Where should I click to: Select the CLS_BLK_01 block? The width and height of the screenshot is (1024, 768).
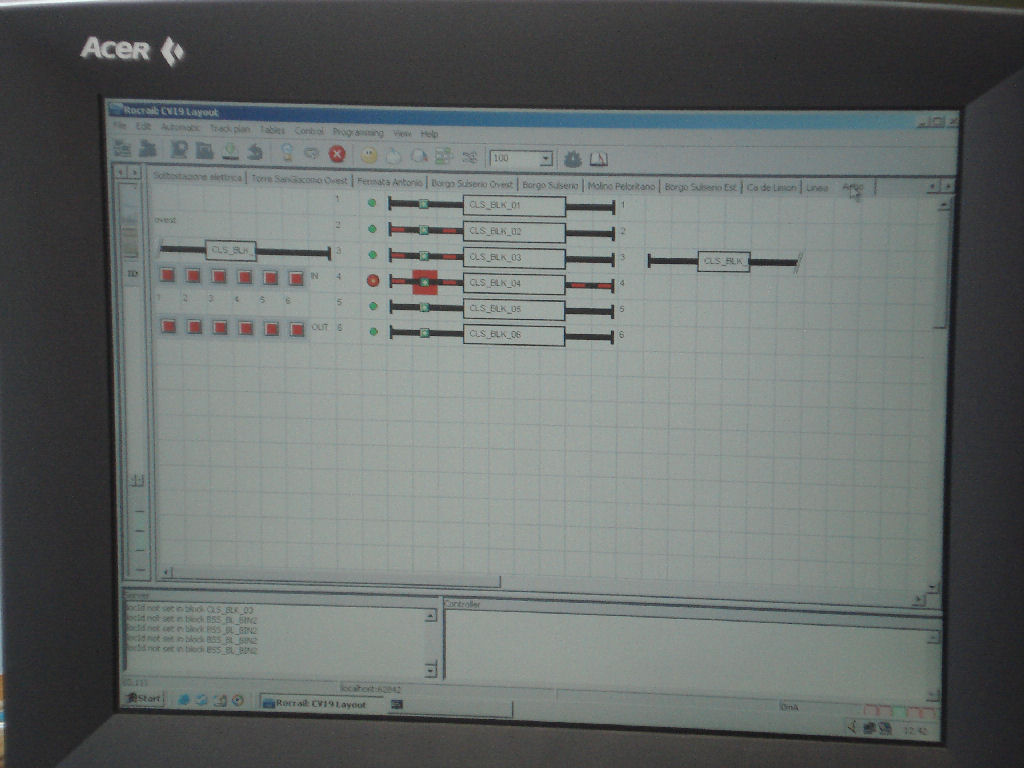point(514,205)
